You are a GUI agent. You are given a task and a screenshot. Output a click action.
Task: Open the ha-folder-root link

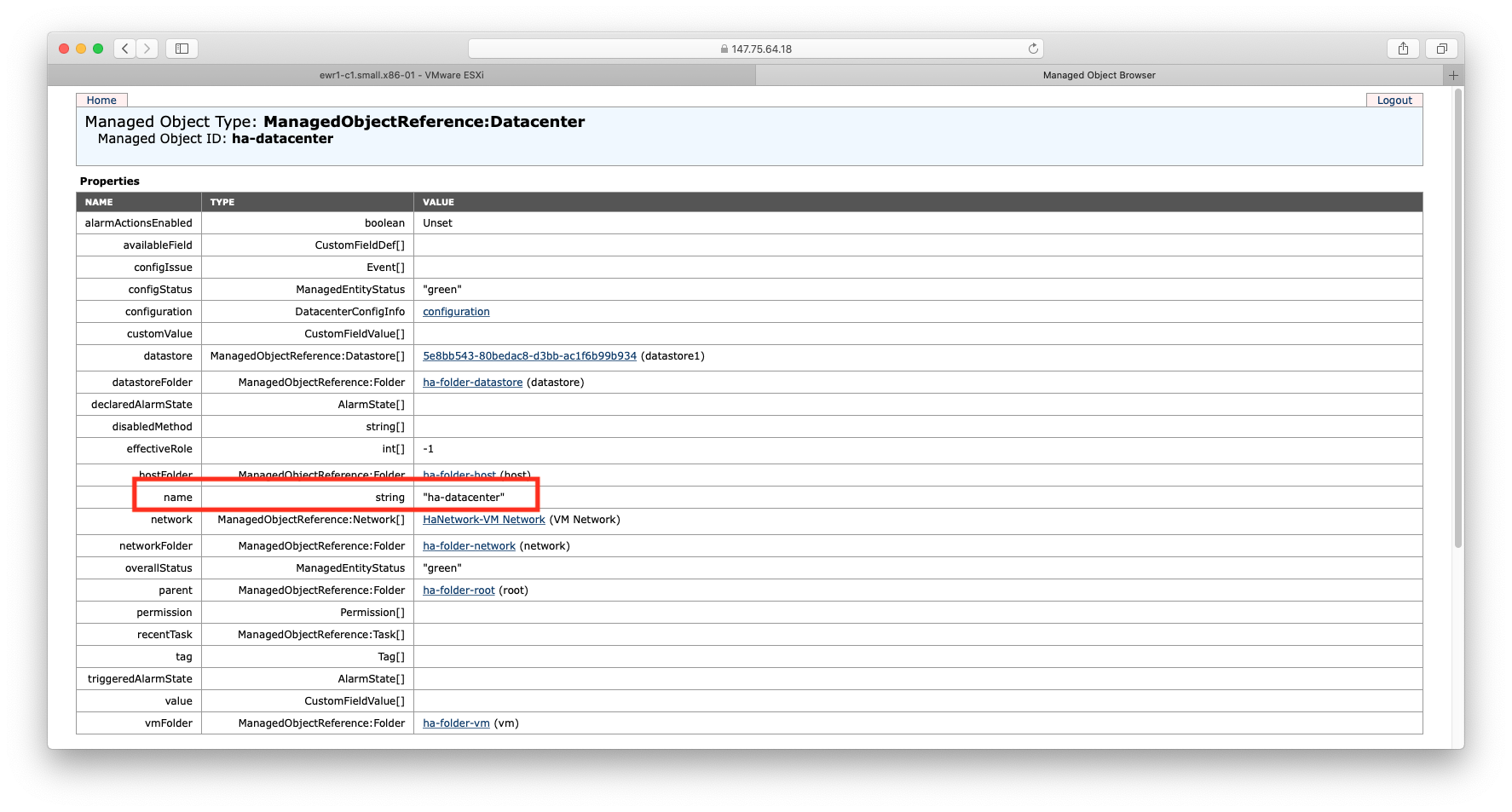click(x=459, y=590)
